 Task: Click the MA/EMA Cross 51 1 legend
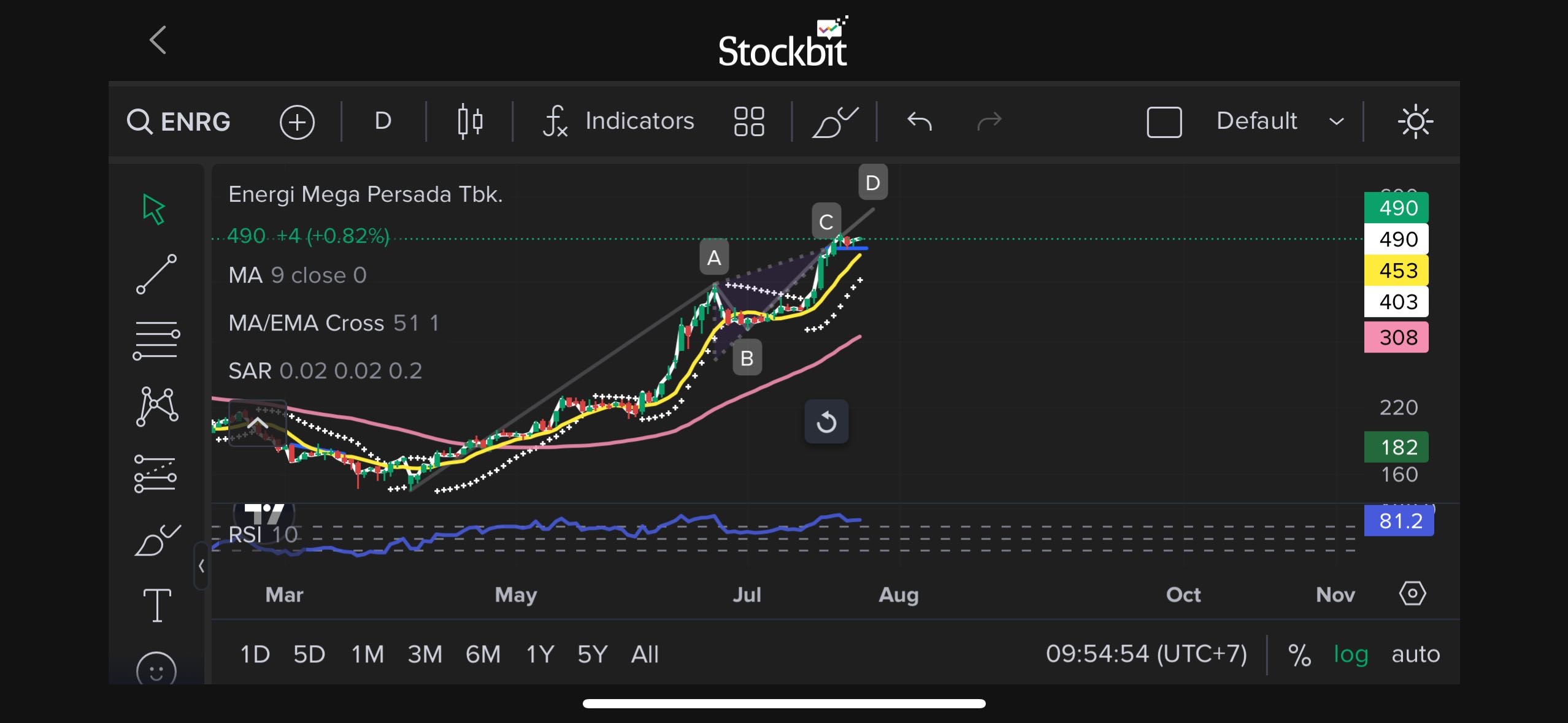[333, 323]
